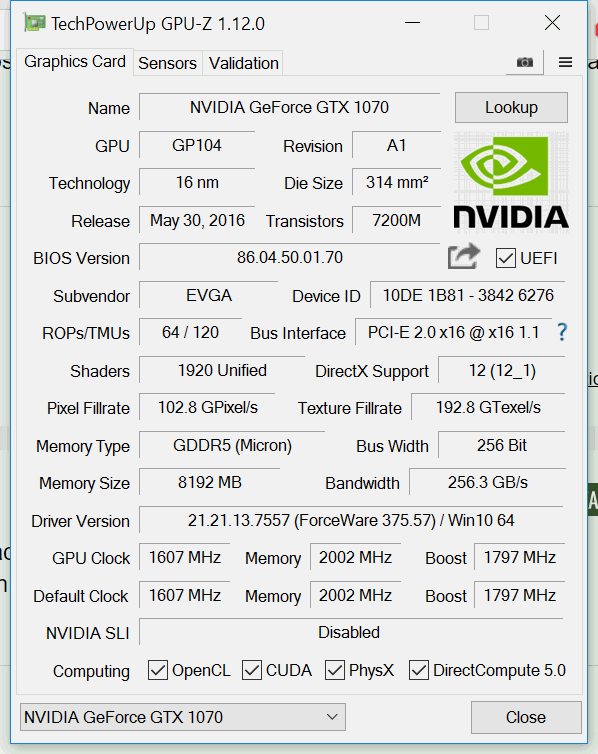This screenshot has width=598, height=754.
Task: Toggle the UEFI checkbox
Action: 506,258
